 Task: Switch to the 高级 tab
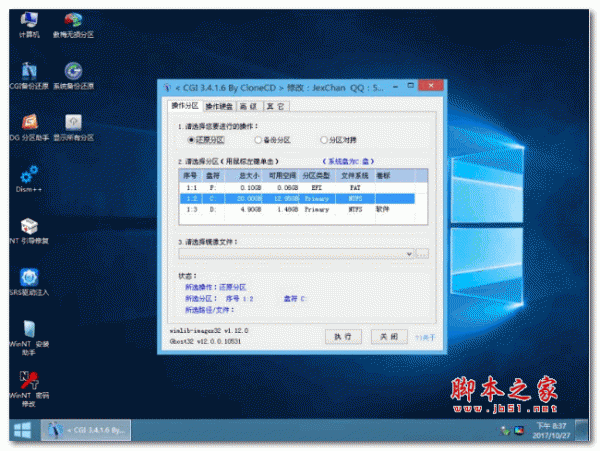click(x=248, y=106)
